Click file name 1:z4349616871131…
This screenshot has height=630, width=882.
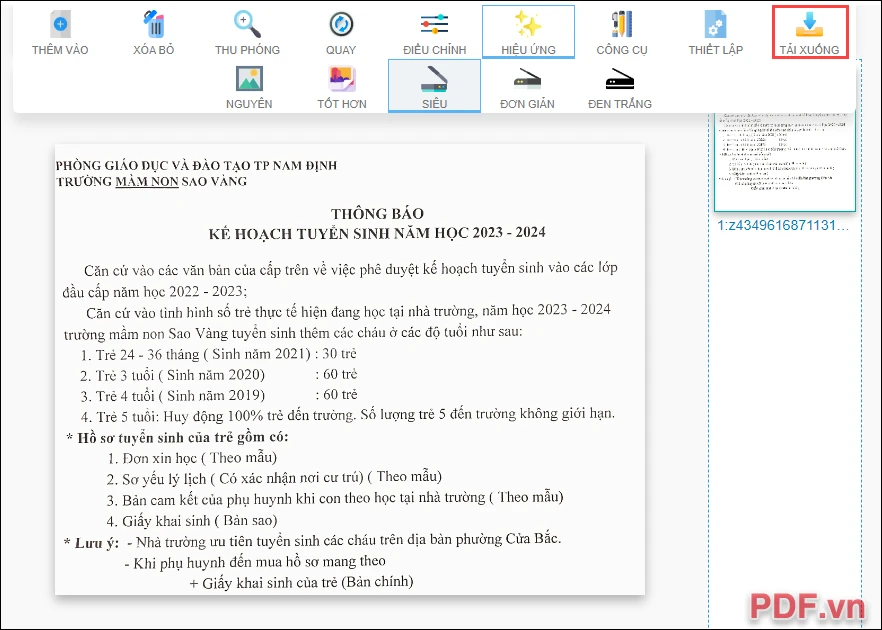click(783, 226)
